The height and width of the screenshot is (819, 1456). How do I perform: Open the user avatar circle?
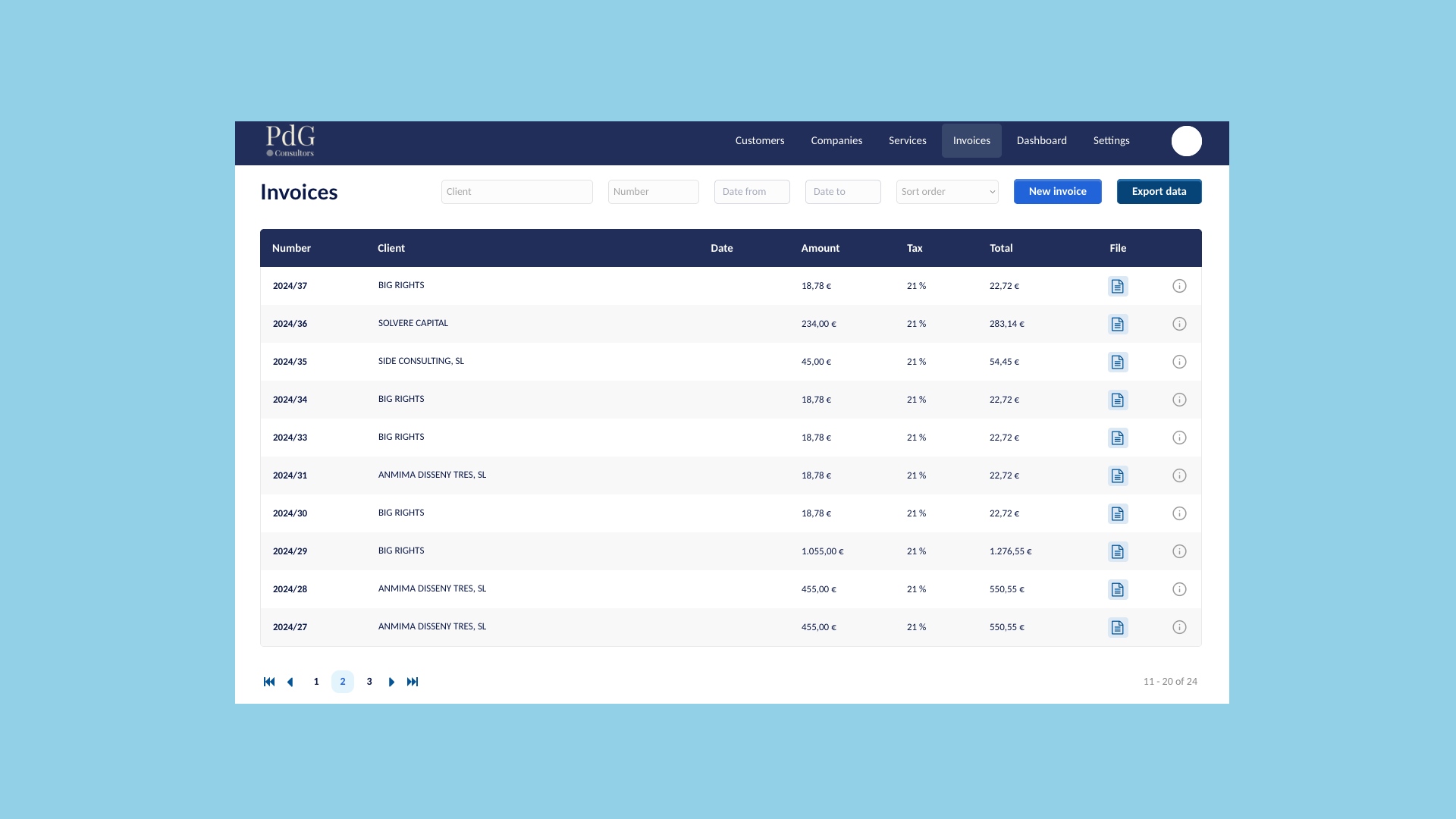[x=1186, y=141]
